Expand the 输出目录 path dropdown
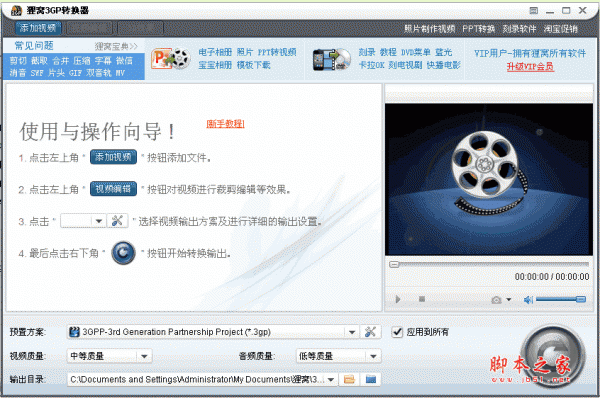 tap(331, 380)
